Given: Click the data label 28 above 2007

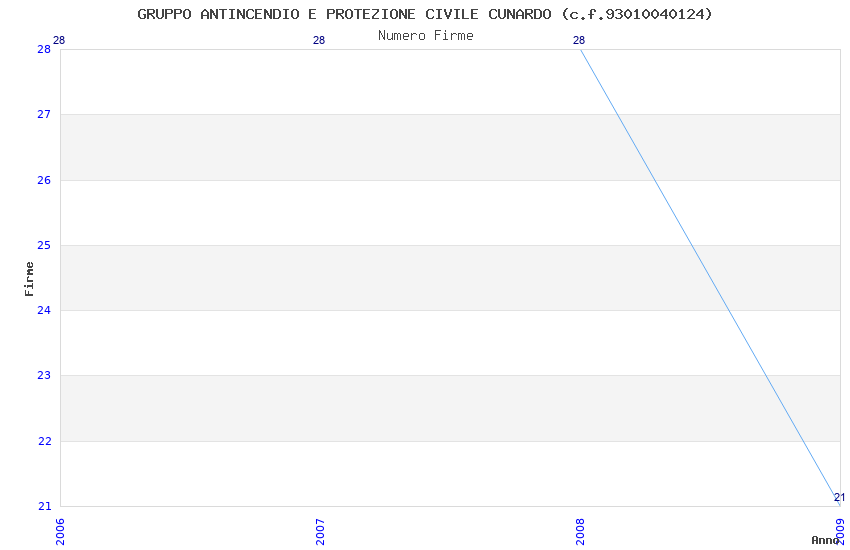Looking at the screenshot, I should click(319, 40).
